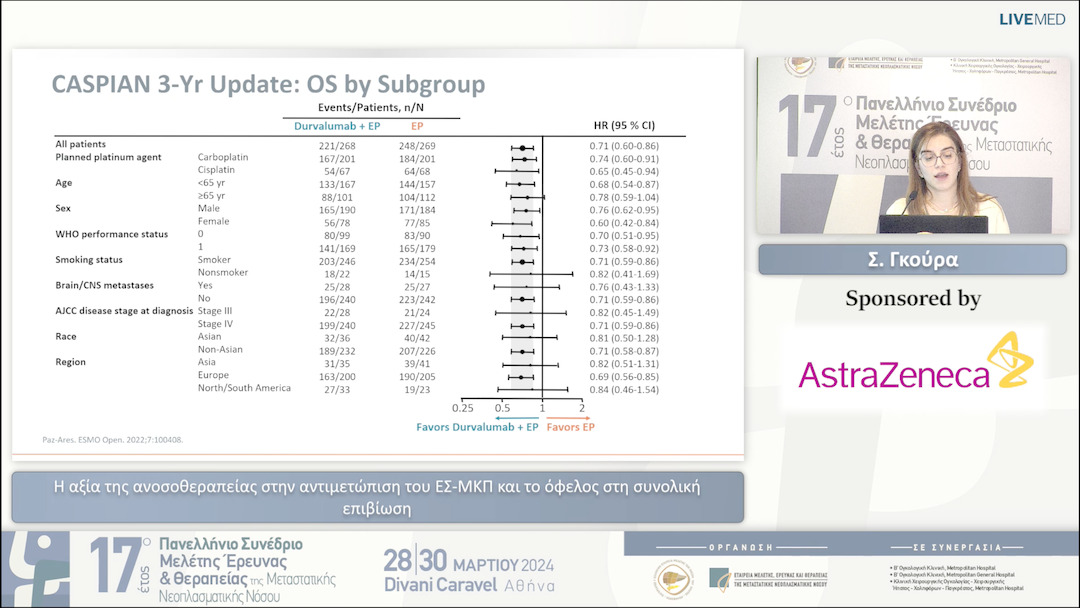Click the "ΣΕ ΣΥΝΕΡΓΑΣΙΑ" footer heading
This screenshot has width=1080, height=608.
click(957, 547)
